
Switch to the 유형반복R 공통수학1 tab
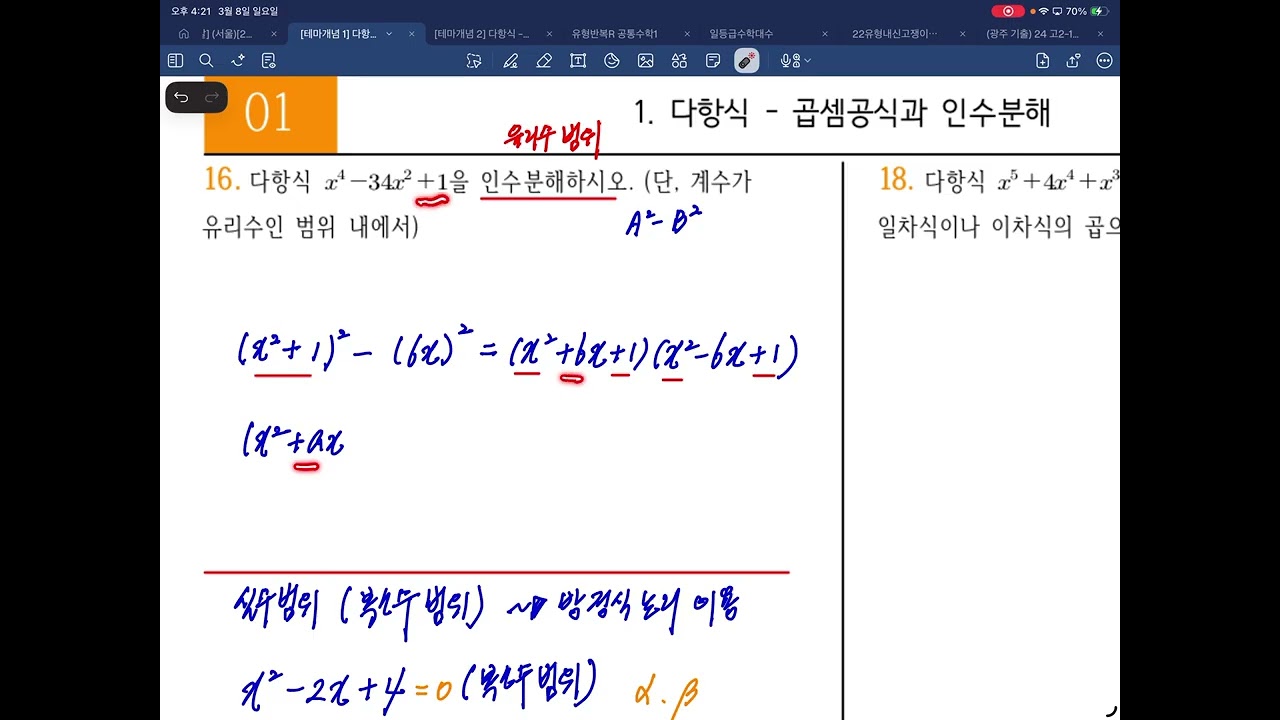tap(615, 34)
